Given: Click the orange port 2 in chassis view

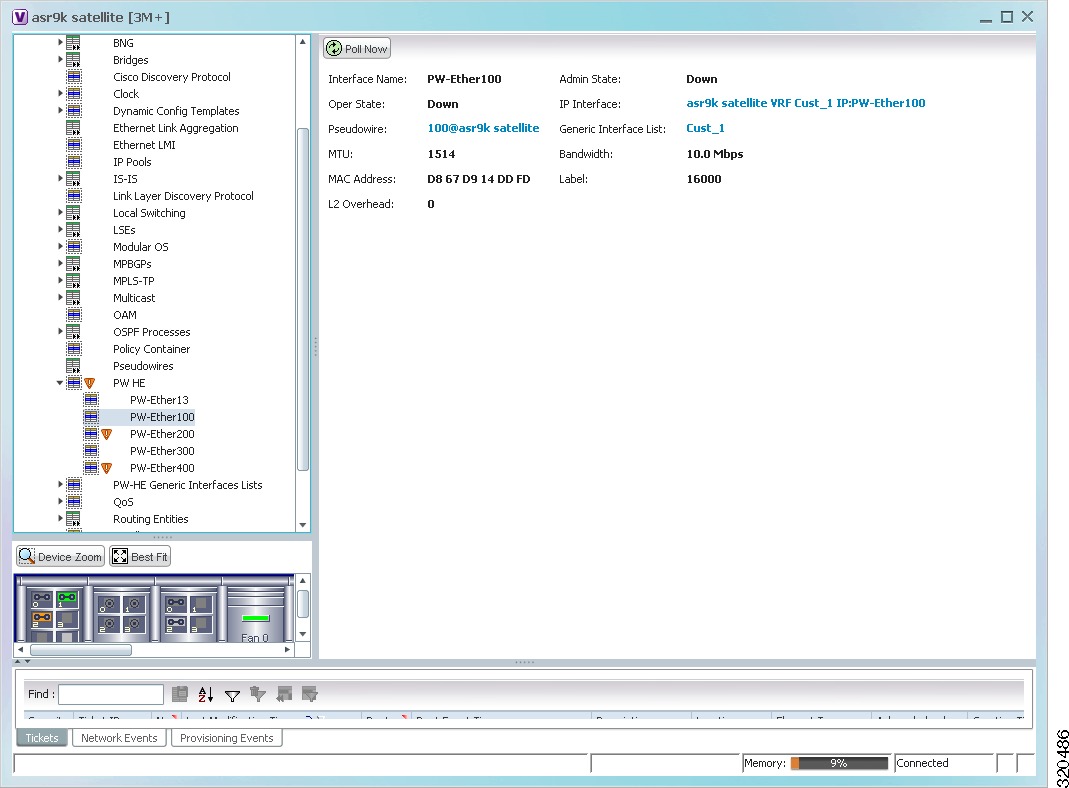Looking at the screenshot, I should pyautogui.click(x=42, y=619).
